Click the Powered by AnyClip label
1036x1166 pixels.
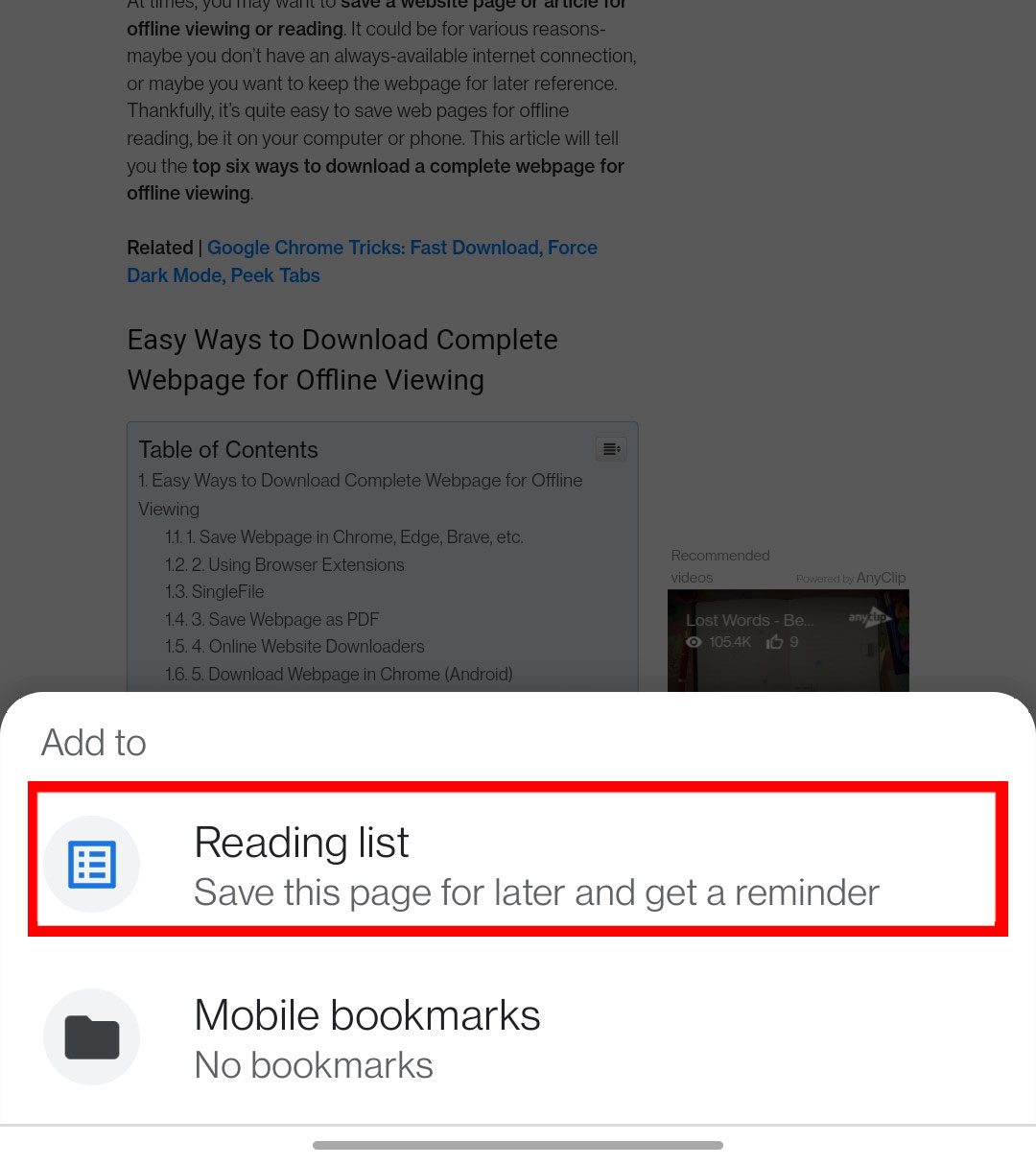click(851, 578)
